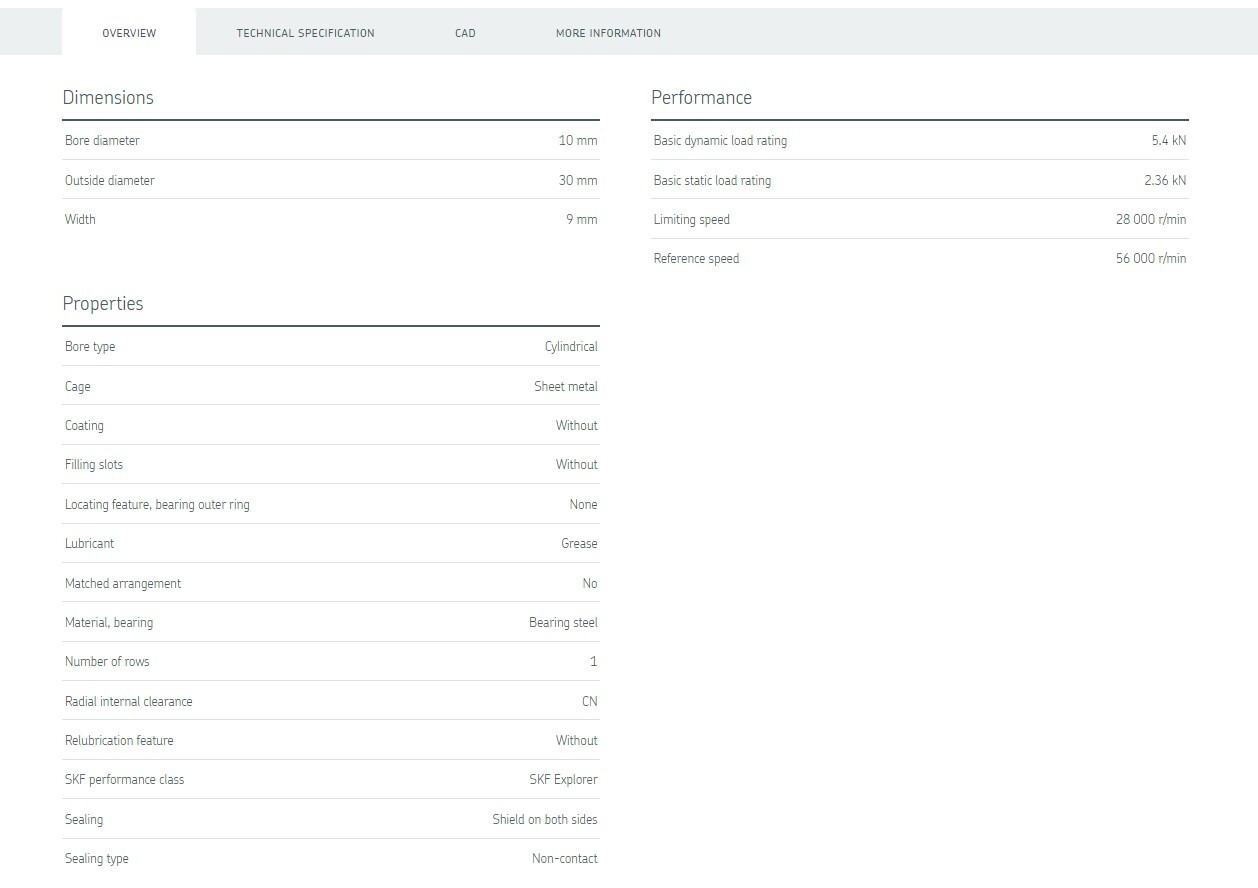The width and height of the screenshot is (1258, 888).
Task: Click the Sheet metal value
Action: [566, 386]
